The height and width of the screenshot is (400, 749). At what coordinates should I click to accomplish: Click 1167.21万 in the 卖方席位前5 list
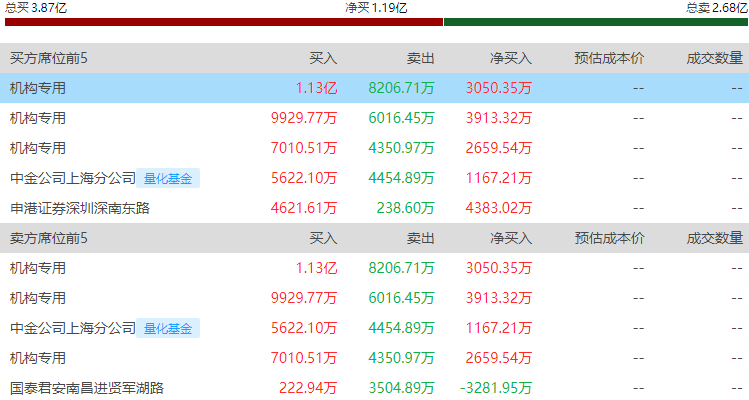point(499,328)
